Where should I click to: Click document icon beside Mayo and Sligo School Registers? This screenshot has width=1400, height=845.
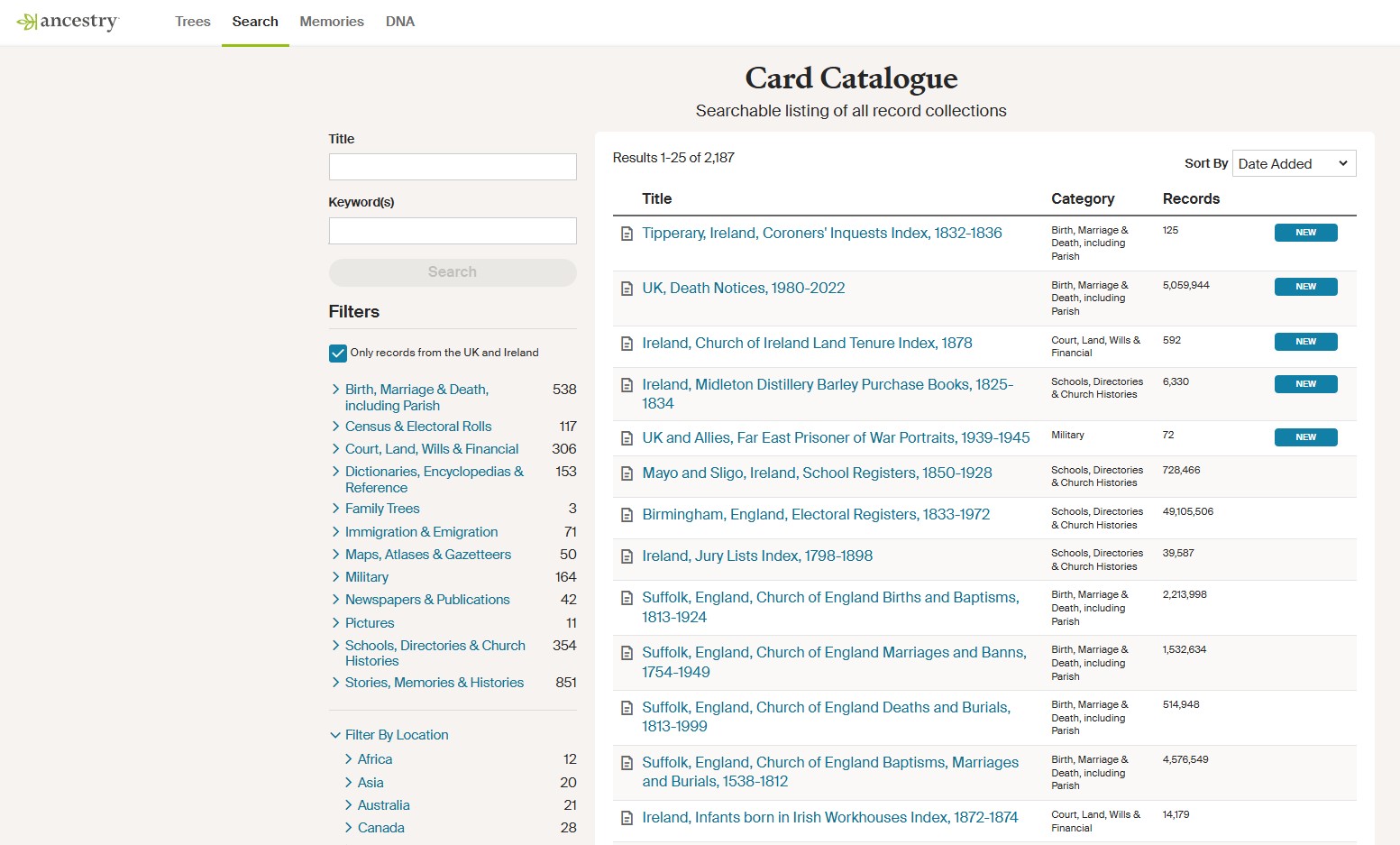[627, 473]
